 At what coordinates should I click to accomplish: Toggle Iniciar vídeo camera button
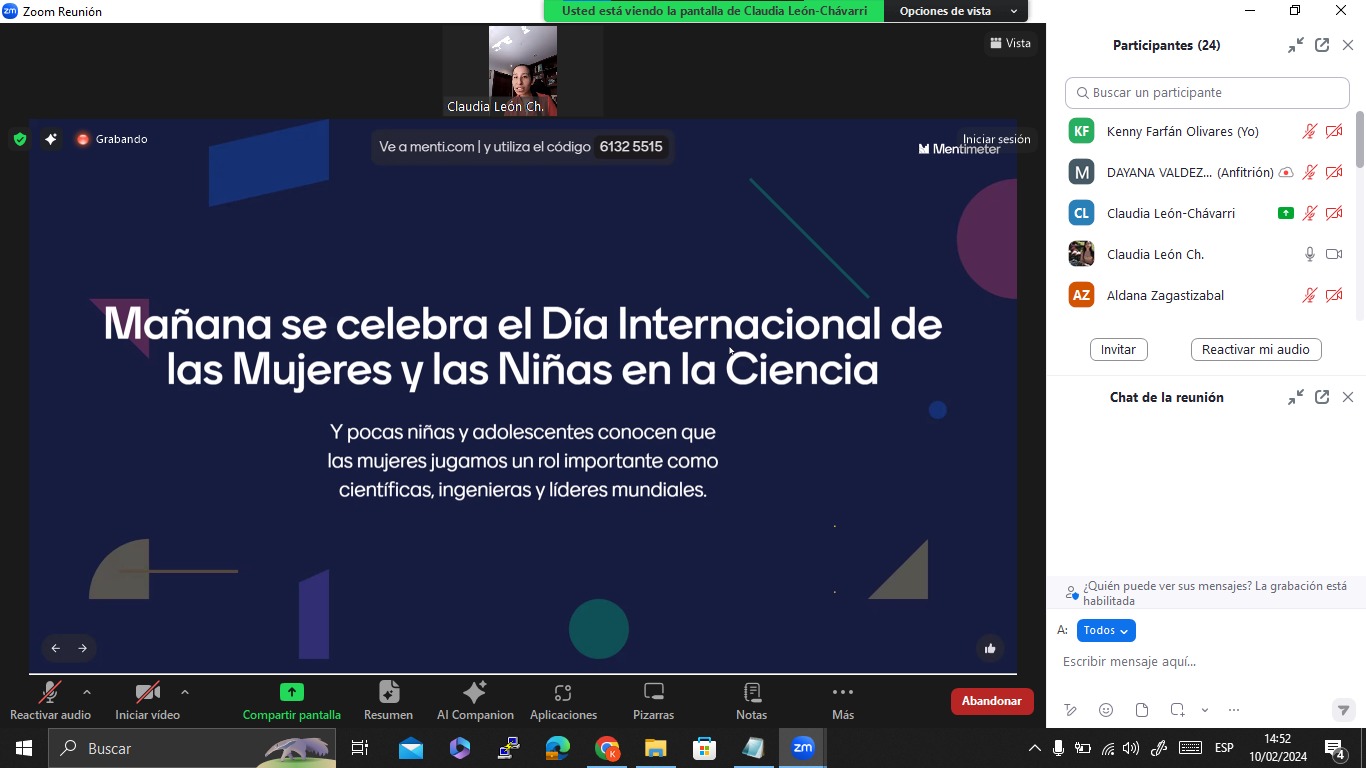click(x=147, y=693)
